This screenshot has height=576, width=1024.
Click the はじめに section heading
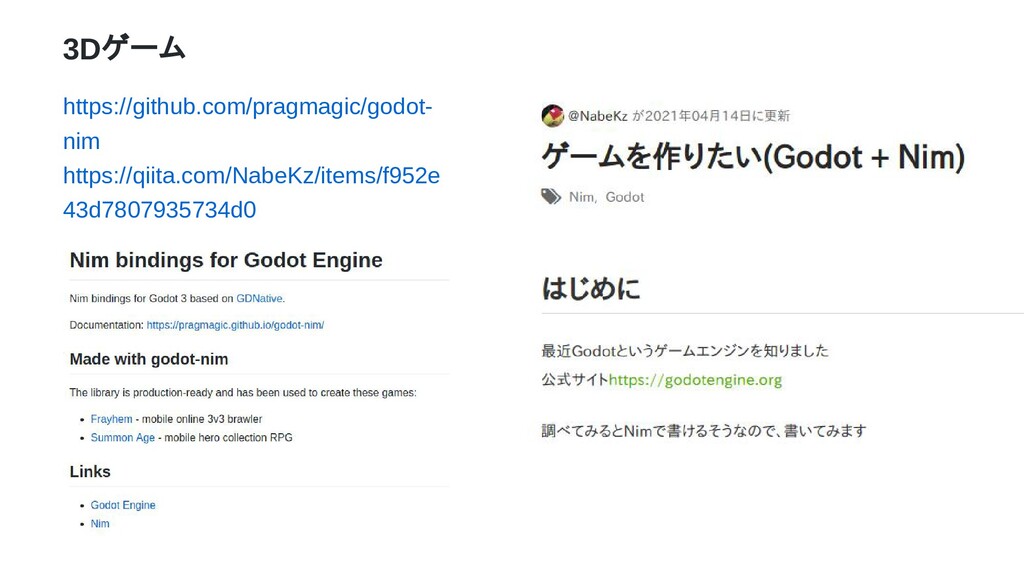coord(591,288)
